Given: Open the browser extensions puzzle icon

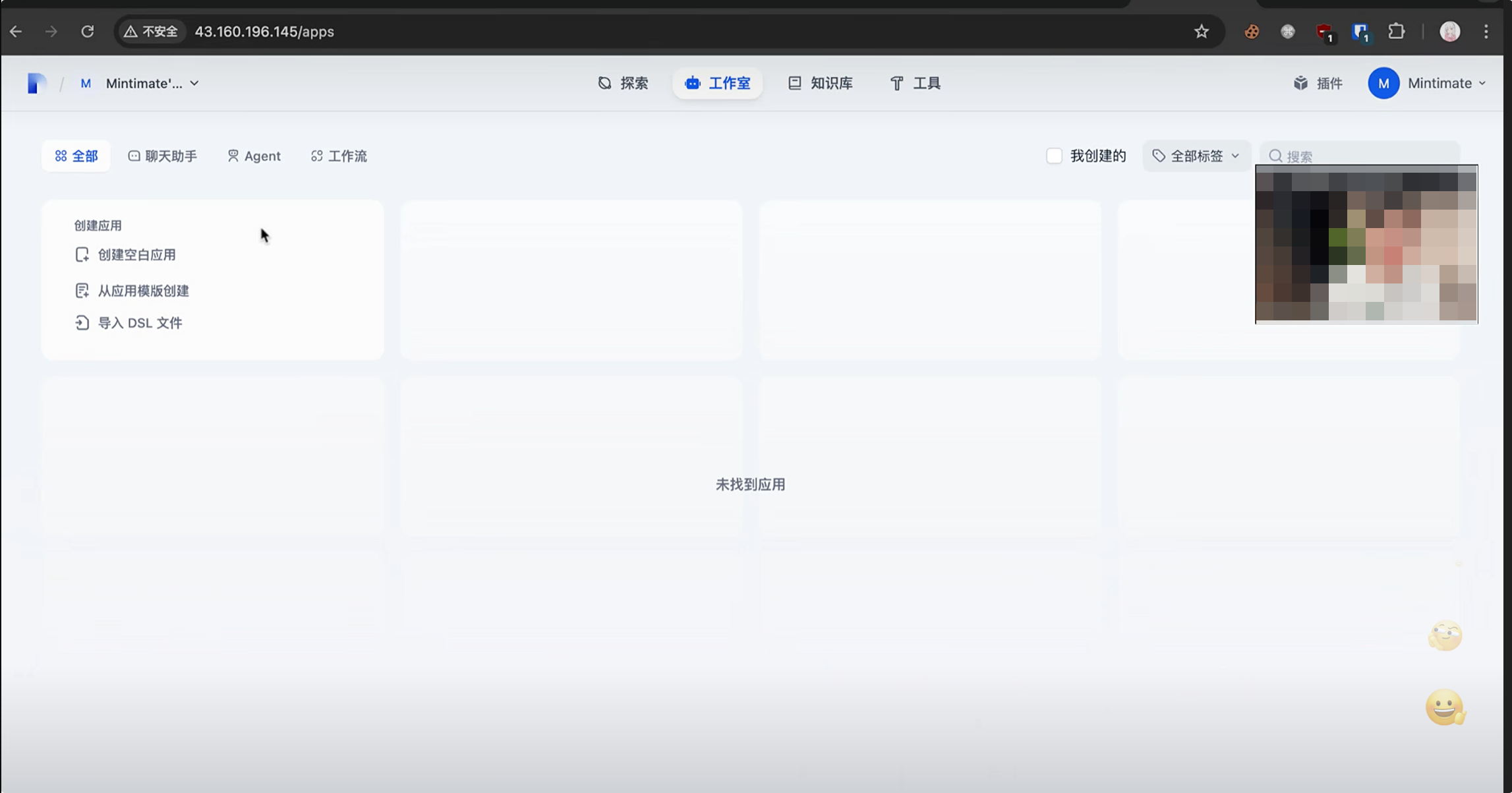Looking at the screenshot, I should 1396,31.
